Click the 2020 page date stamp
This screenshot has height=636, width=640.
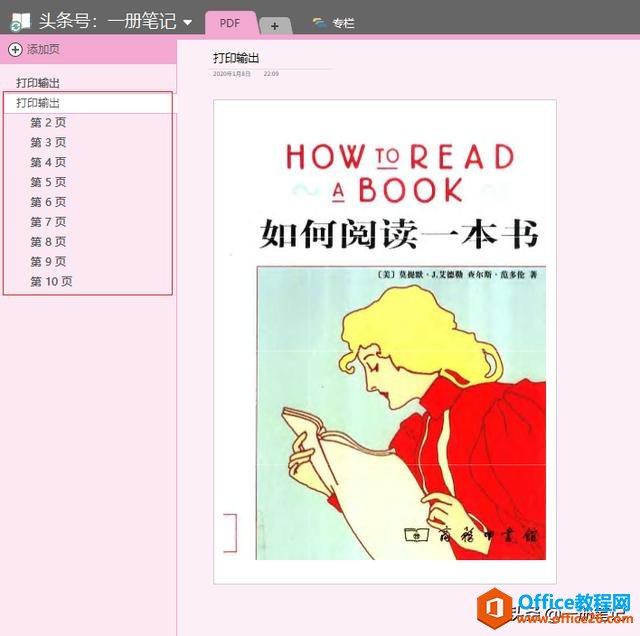tap(231, 74)
